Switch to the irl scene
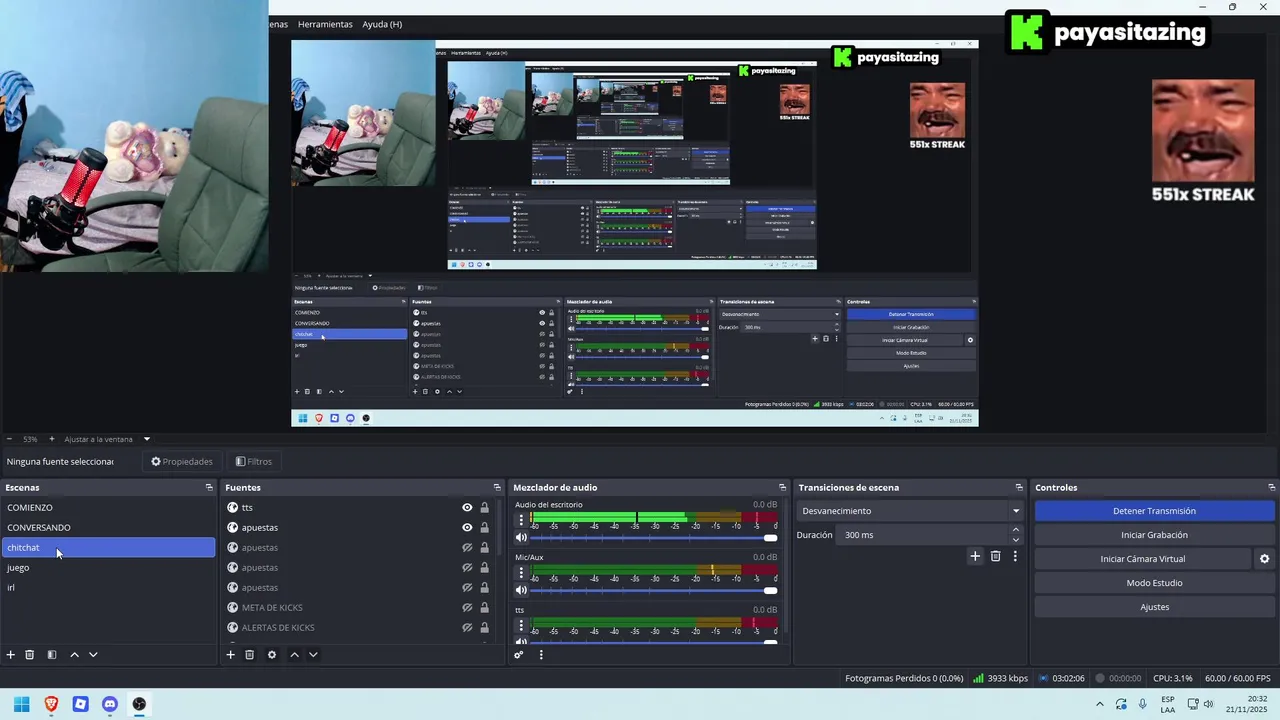Screen dimensions: 1280x720 (x=108, y=587)
